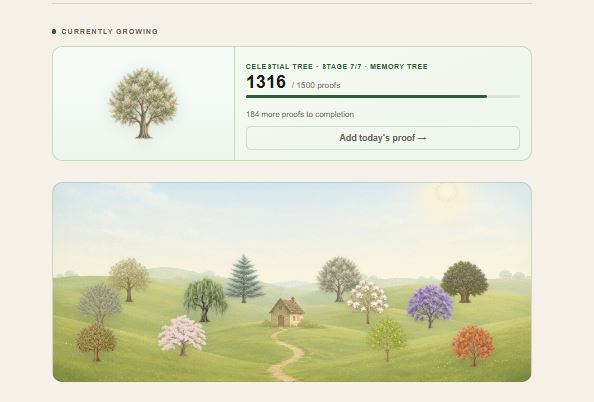The width and height of the screenshot is (594, 402).
Task: Select the dark green oak tree
Action: click(x=464, y=281)
